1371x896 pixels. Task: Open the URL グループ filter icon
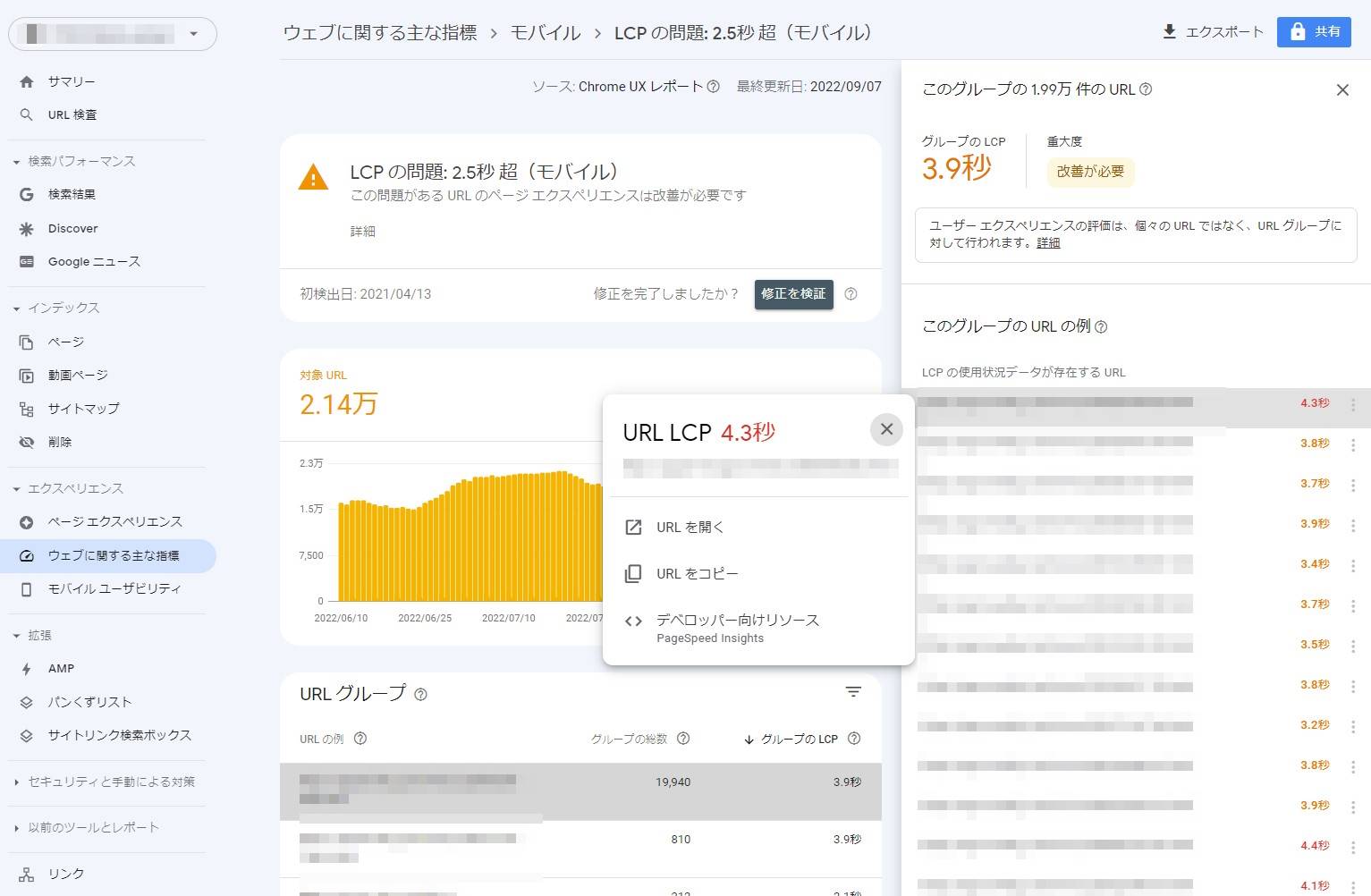853,692
